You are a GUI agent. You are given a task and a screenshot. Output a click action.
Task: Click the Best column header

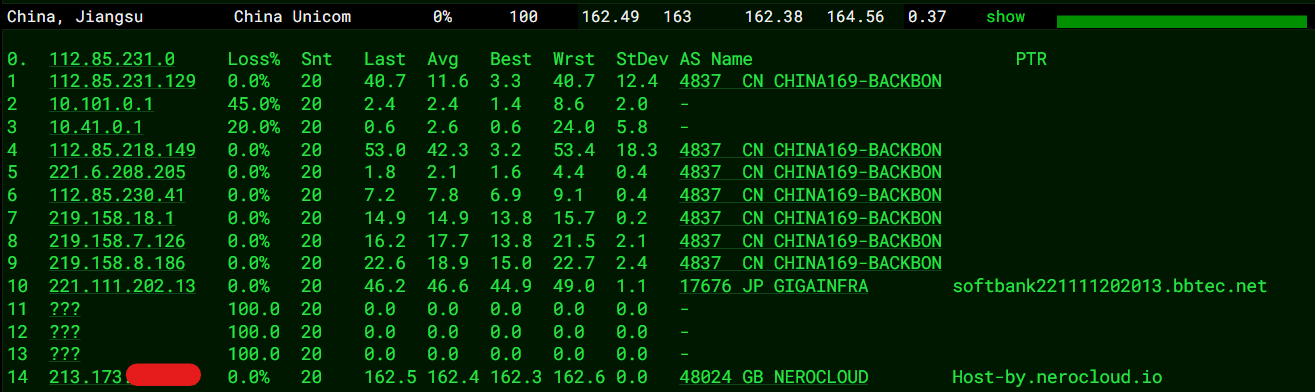click(511, 60)
